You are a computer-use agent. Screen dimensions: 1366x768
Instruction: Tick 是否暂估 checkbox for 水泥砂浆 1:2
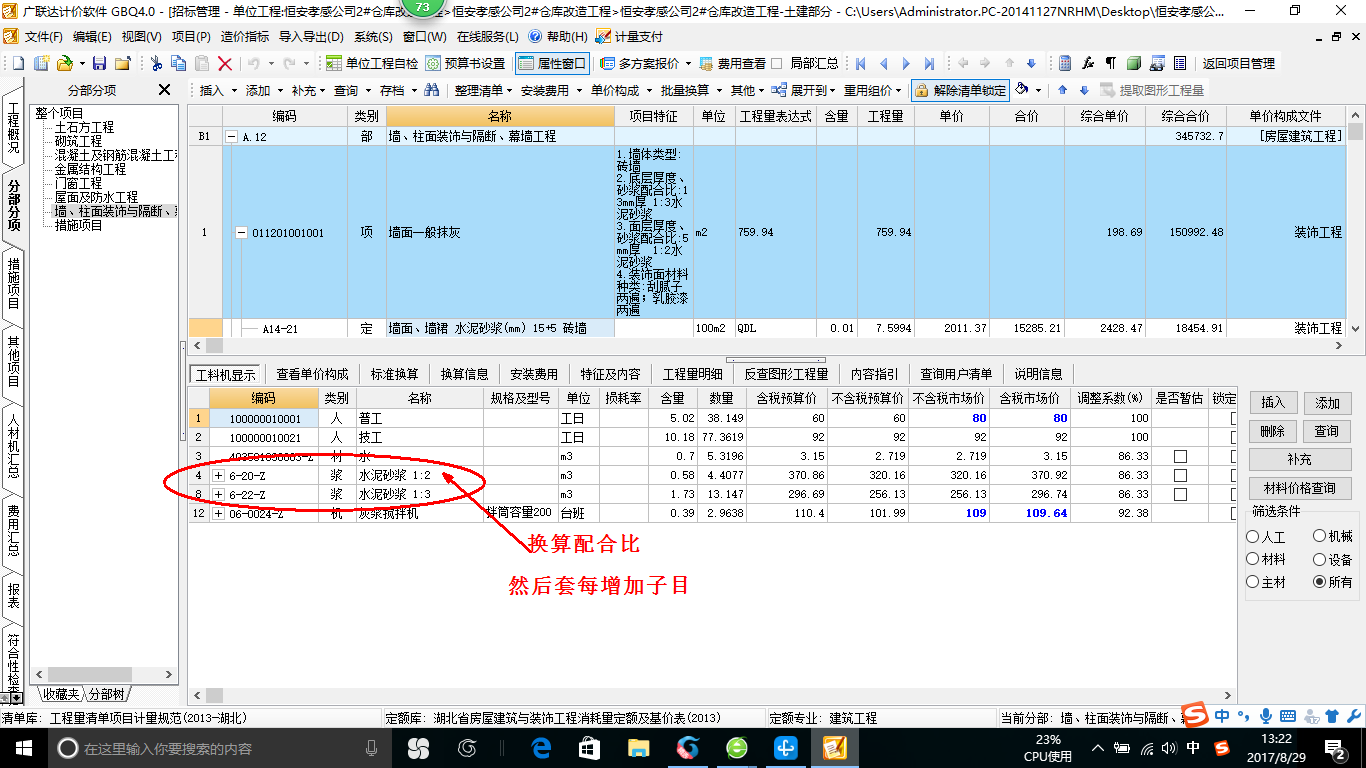(x=1180, y=475)
